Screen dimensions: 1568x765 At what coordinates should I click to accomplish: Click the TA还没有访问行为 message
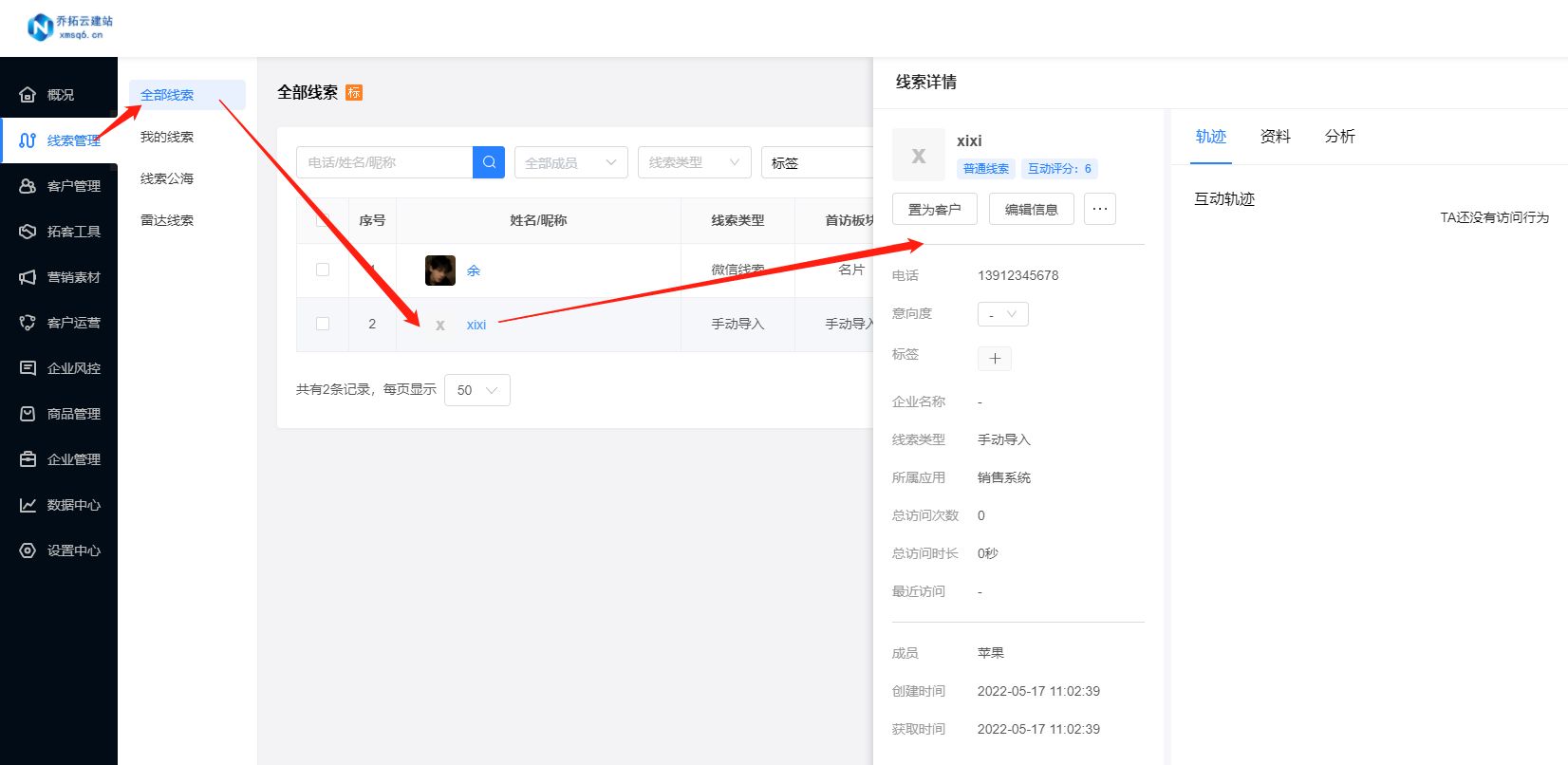1494,217
